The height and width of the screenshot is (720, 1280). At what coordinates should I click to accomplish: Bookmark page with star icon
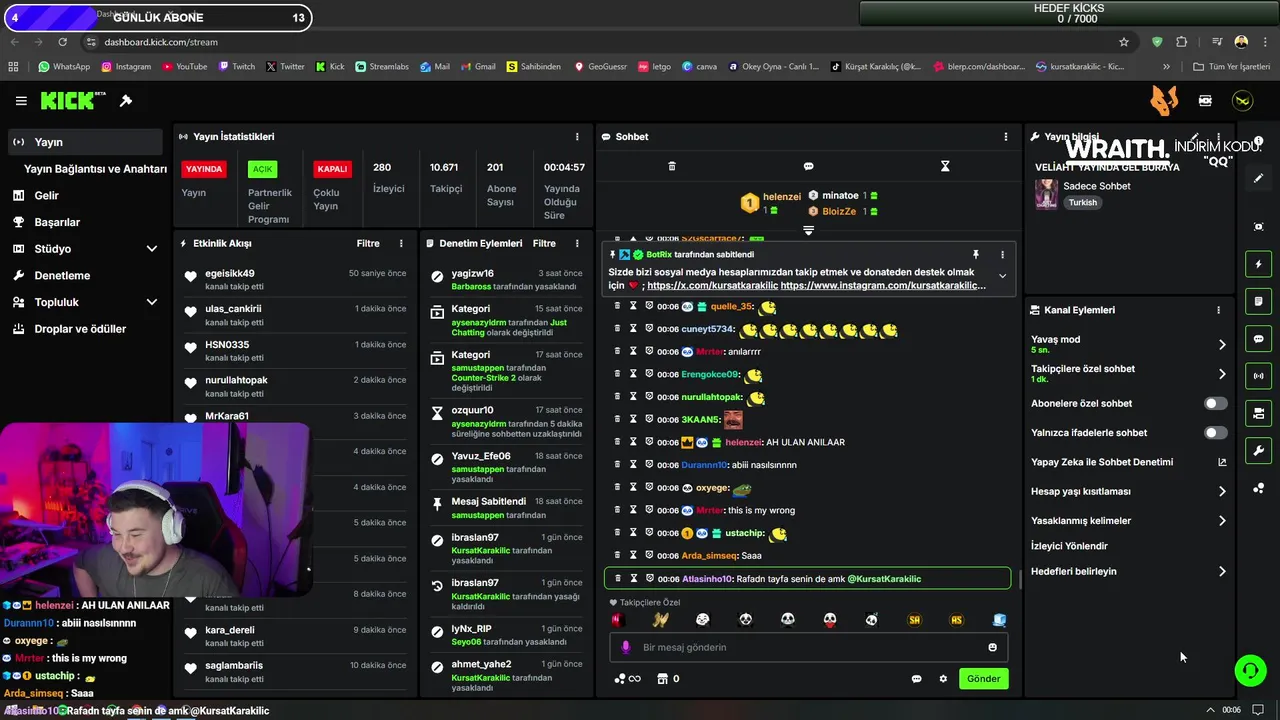point(1124,42)
